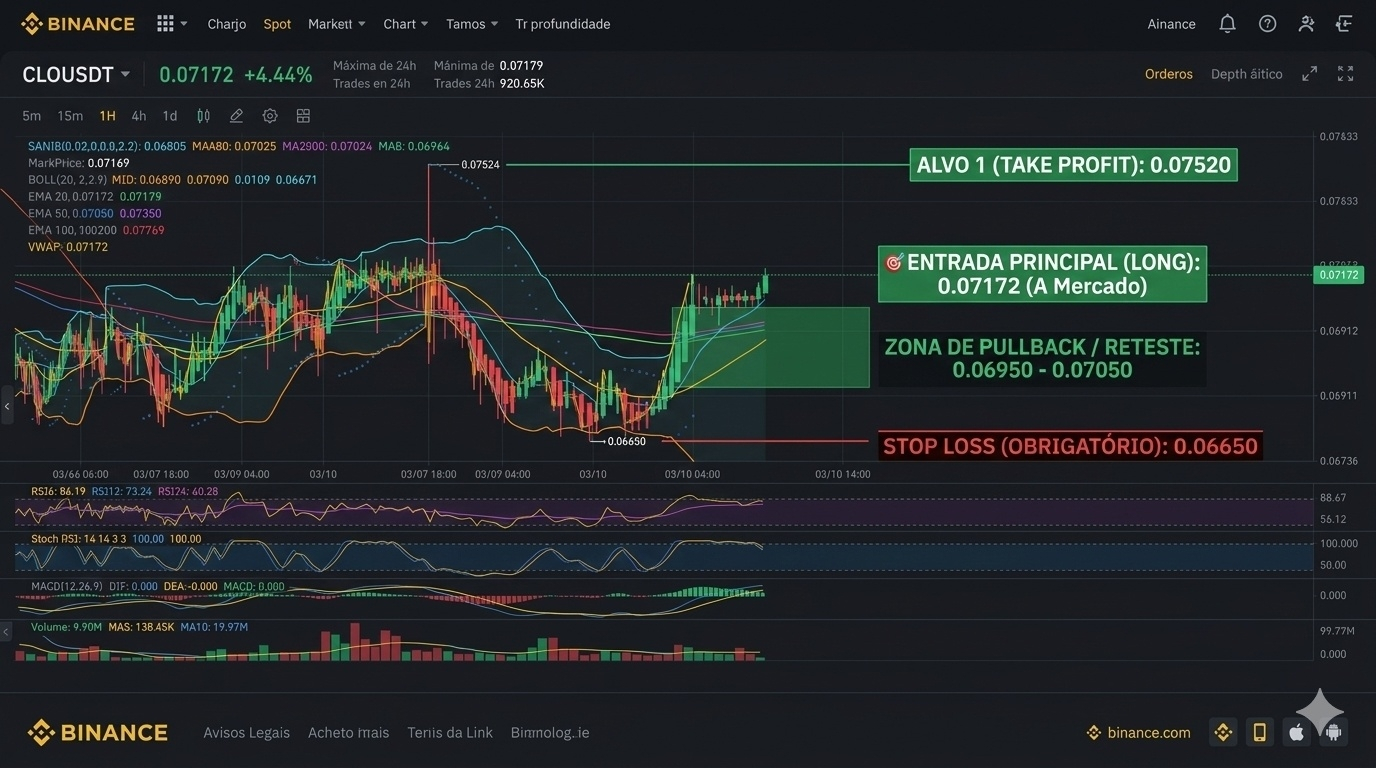This screenshot has width=1376, height=768.
Task: Open Avisos Legais footer link
Action: pyautogui.click(x=246, y=733)
